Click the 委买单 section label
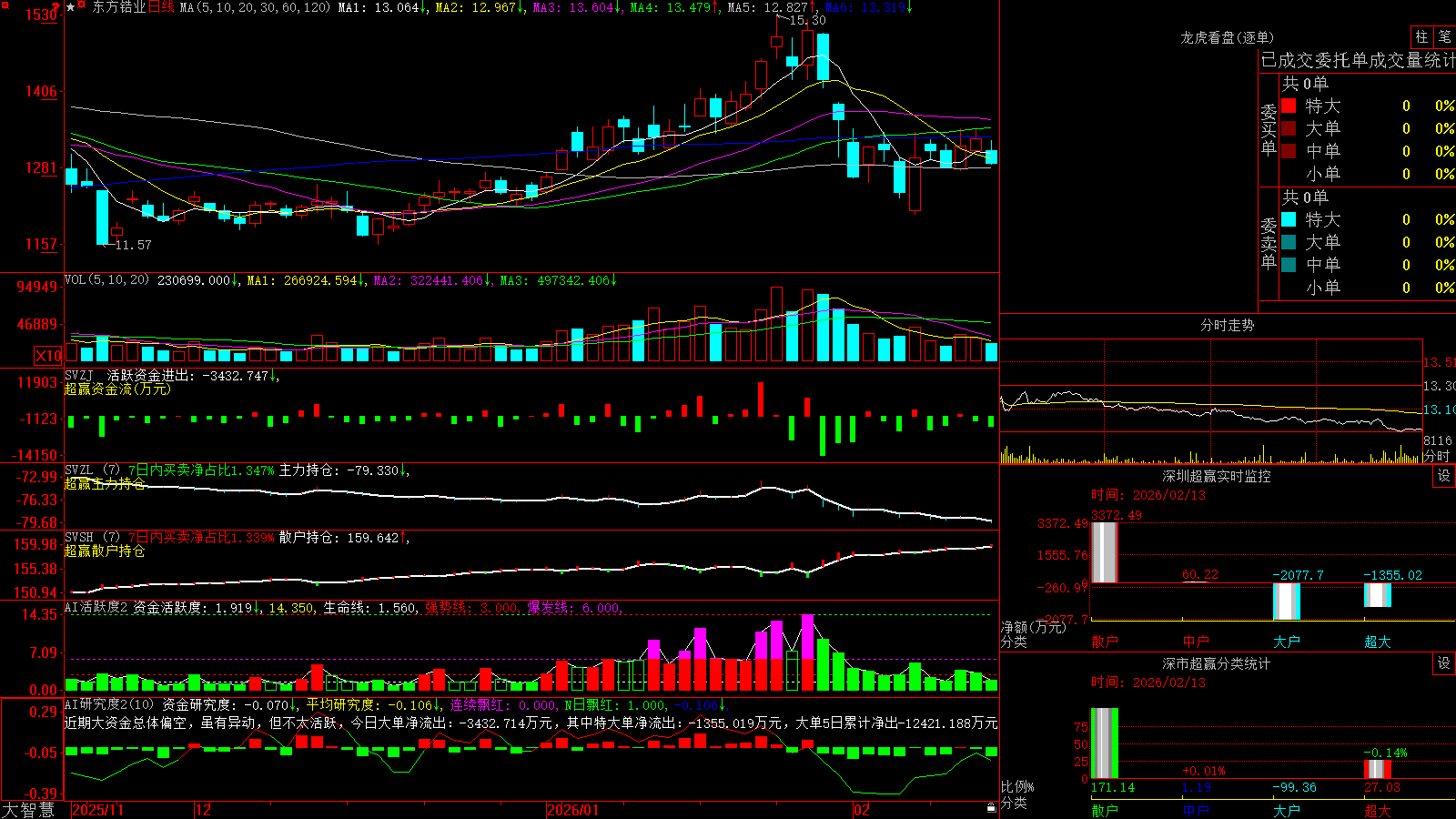Viewport: 1456px width, 819px height. click(x=1269, y=129)
